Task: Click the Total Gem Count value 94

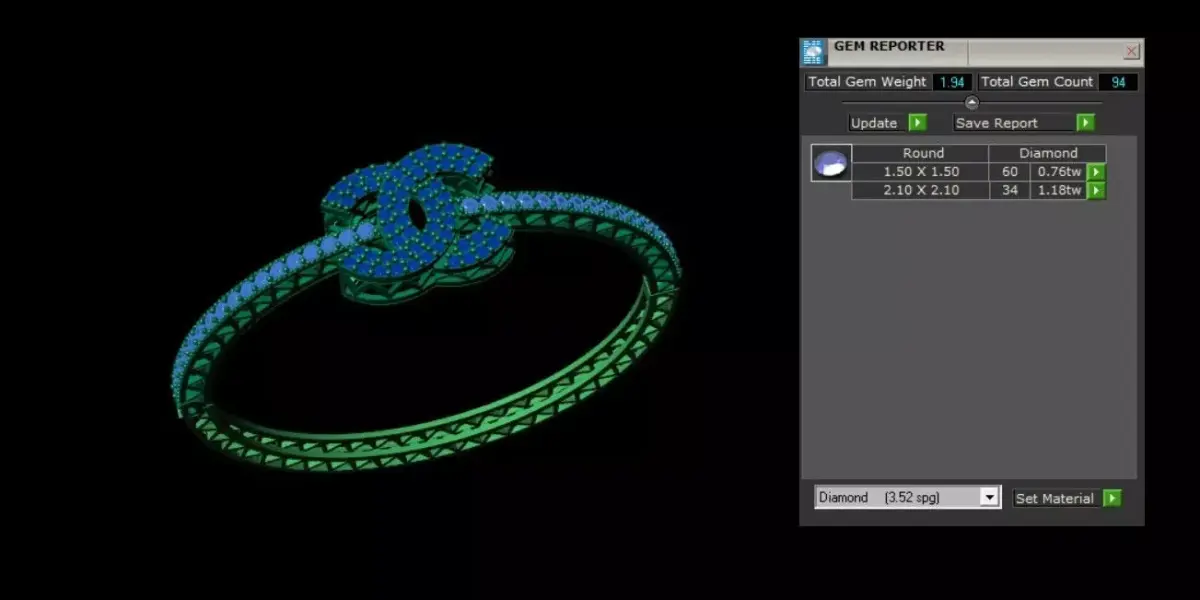Action: [1117, 82]
